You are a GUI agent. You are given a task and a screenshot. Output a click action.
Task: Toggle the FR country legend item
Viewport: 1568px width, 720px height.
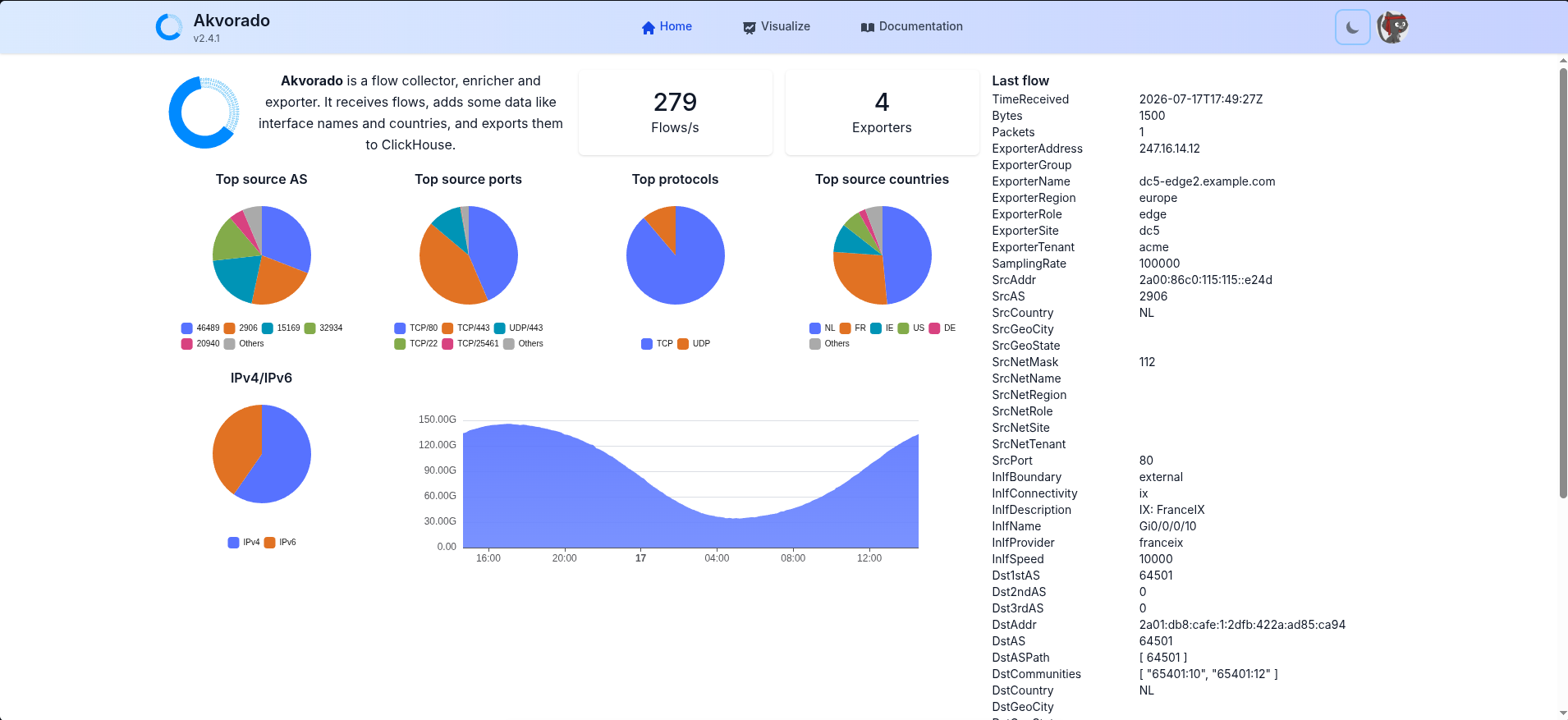(853, 328)
